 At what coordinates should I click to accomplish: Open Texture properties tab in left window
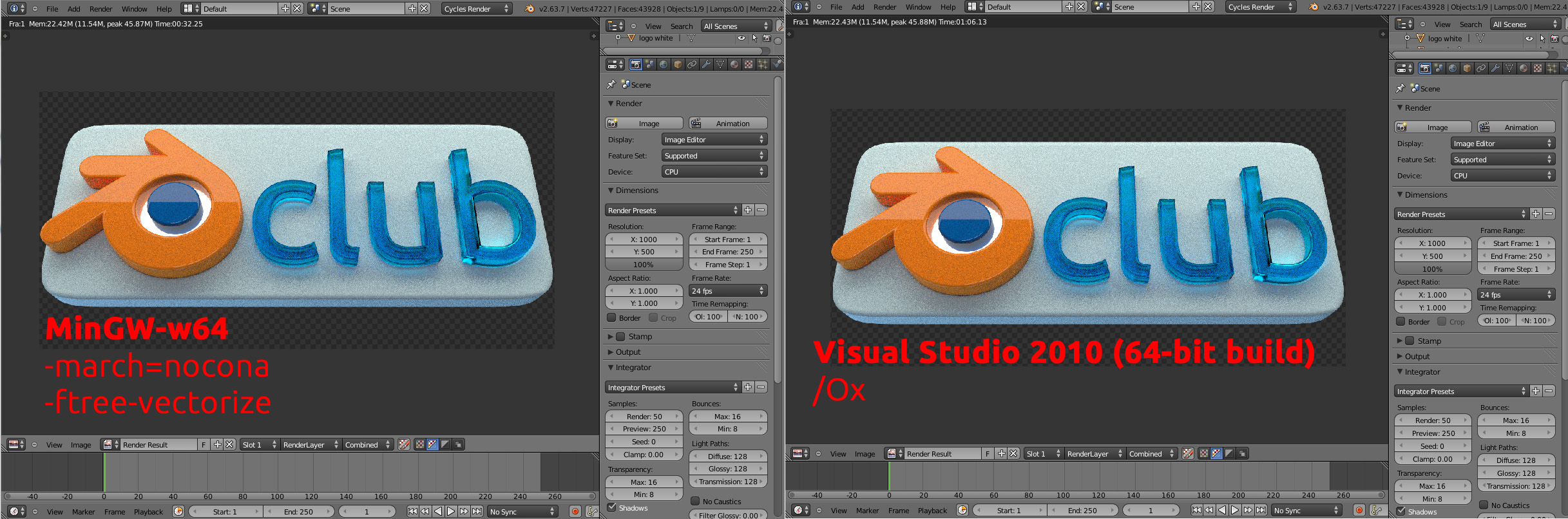(x=749, y=64)
